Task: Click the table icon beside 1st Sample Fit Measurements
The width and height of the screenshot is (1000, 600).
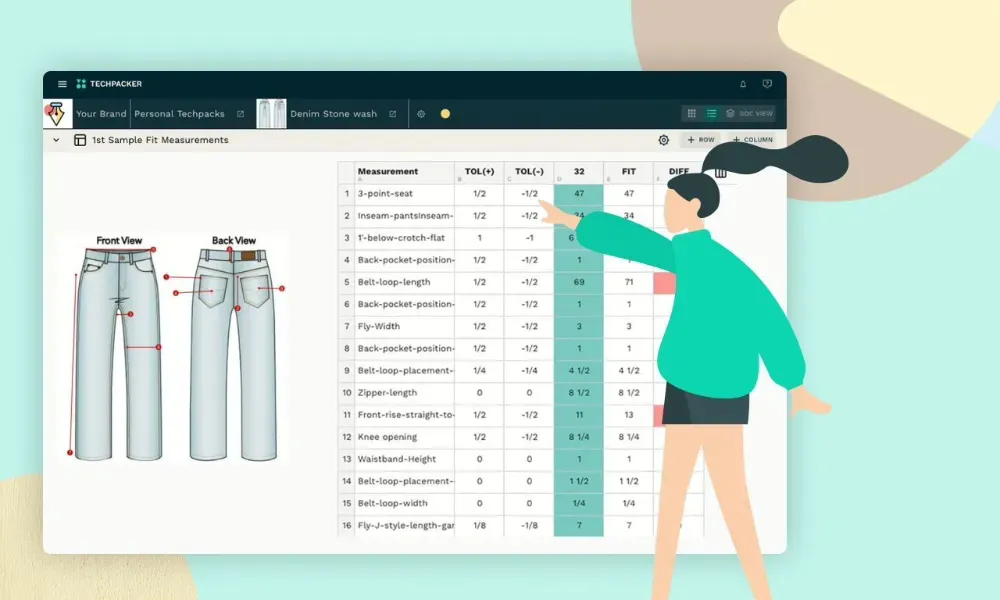Action: click(80, 140)
